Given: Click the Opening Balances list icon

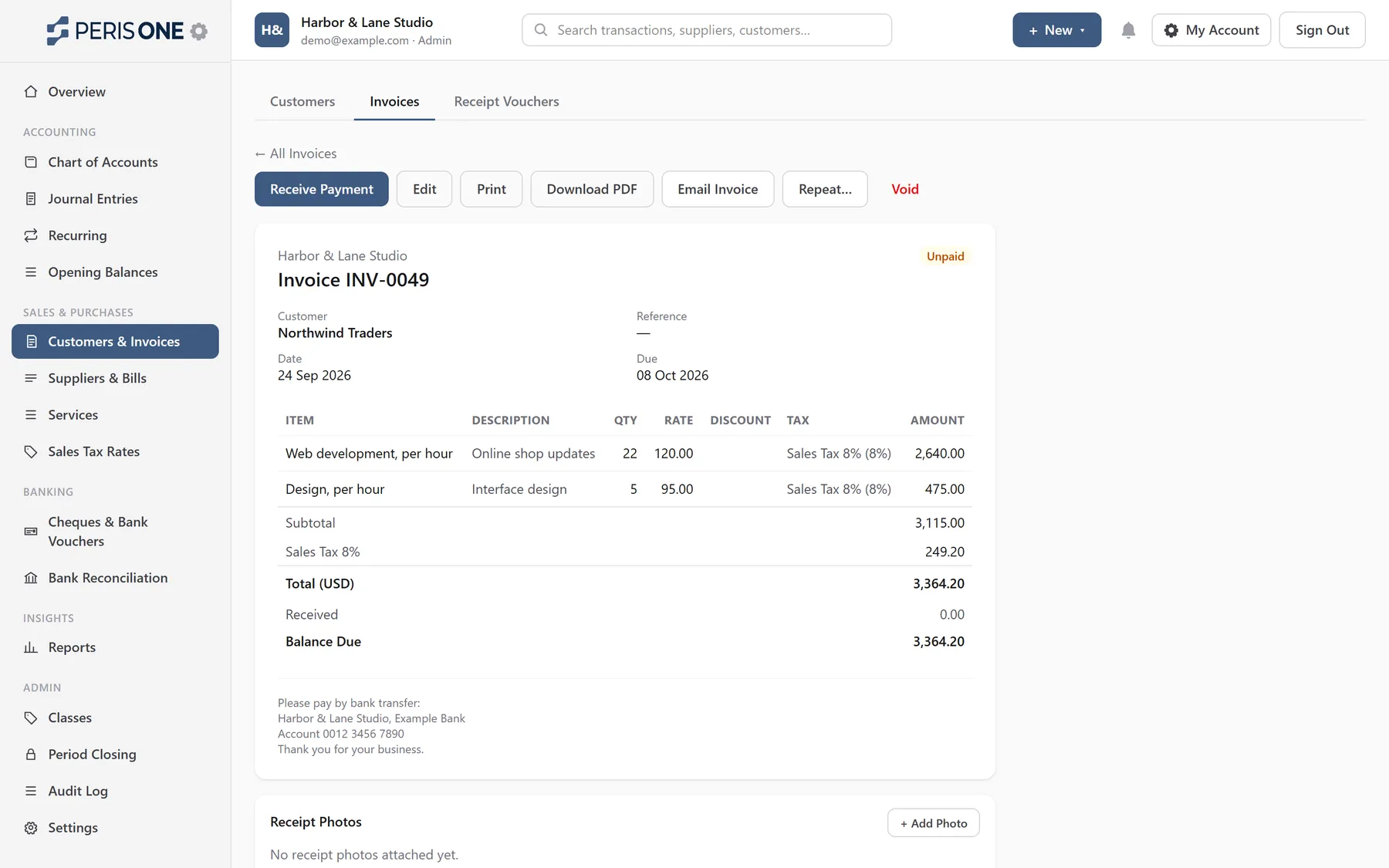Looking at the screenshot, I should [x=31, y=272].
